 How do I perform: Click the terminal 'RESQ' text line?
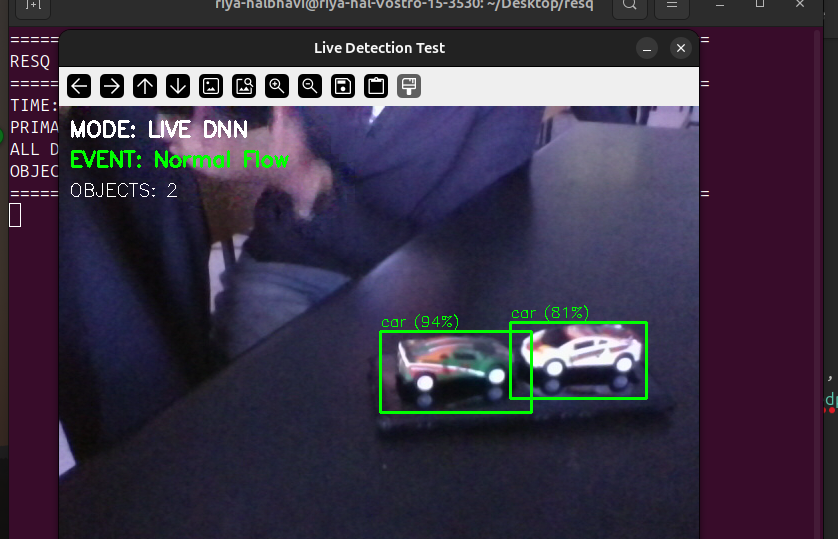tap(30, 61)
